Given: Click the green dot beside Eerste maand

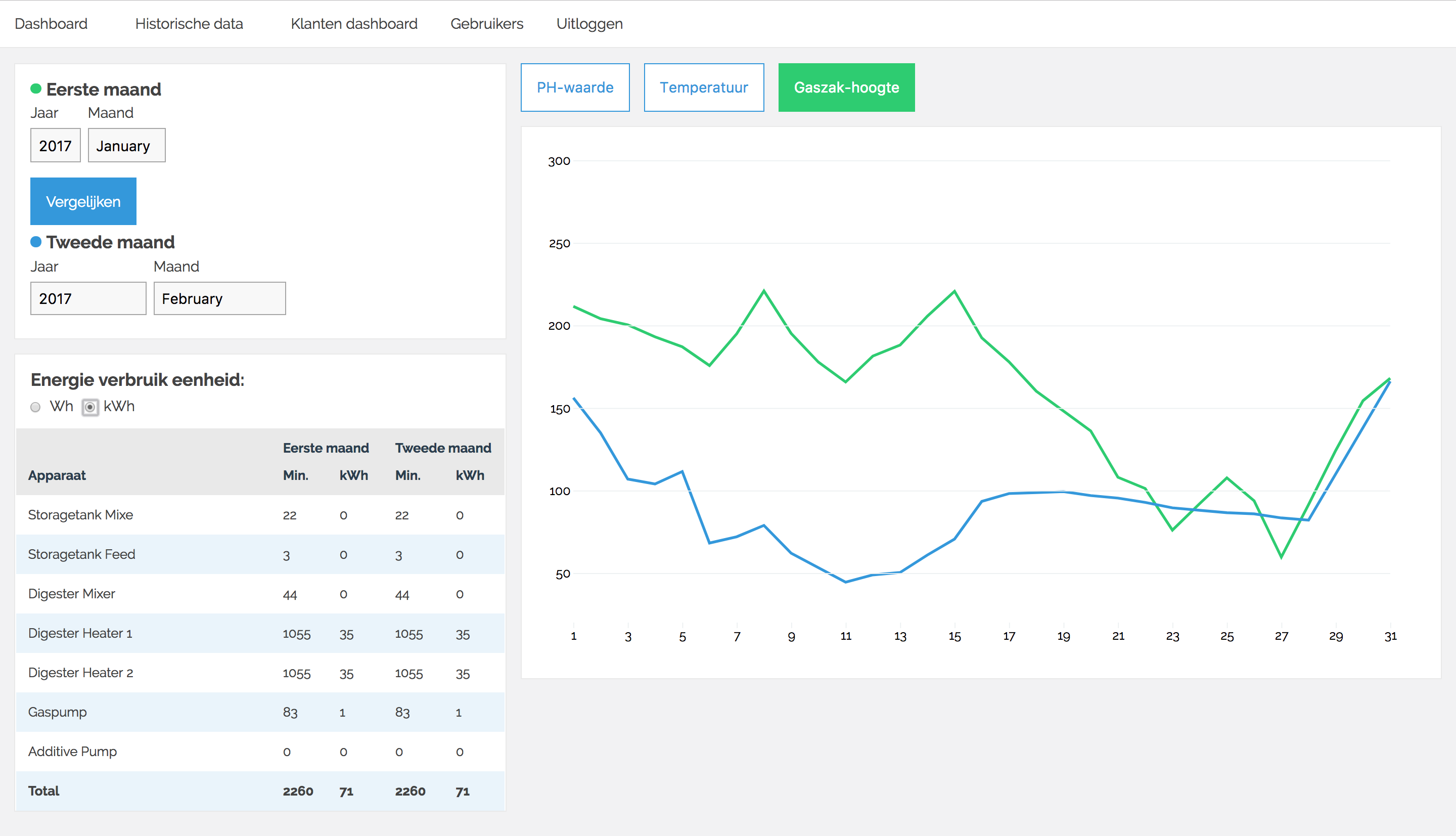Looking at the screenshot, I should pos(35,89).
